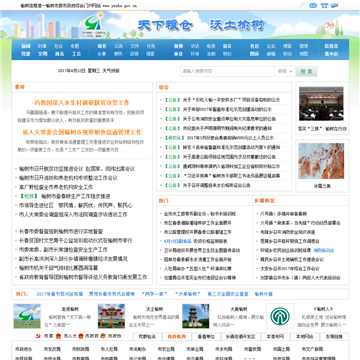Click the telephone icon in the header

pos(324,5)
